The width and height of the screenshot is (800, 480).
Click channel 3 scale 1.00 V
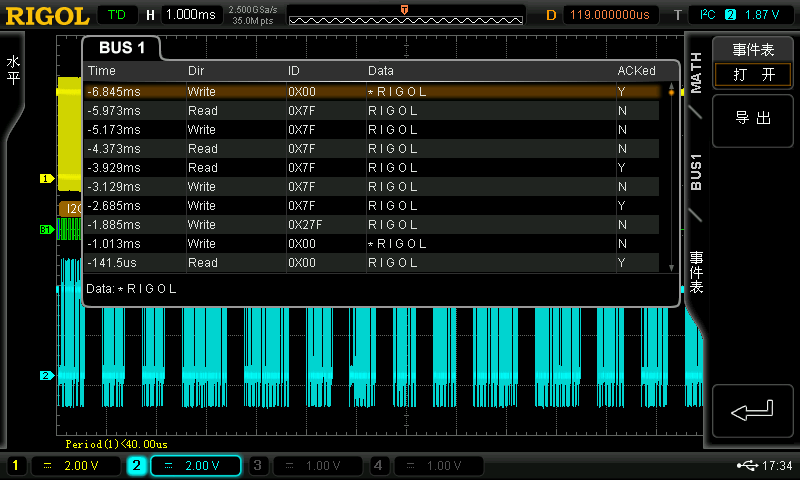pyautogui.click(x=317, y=465)
